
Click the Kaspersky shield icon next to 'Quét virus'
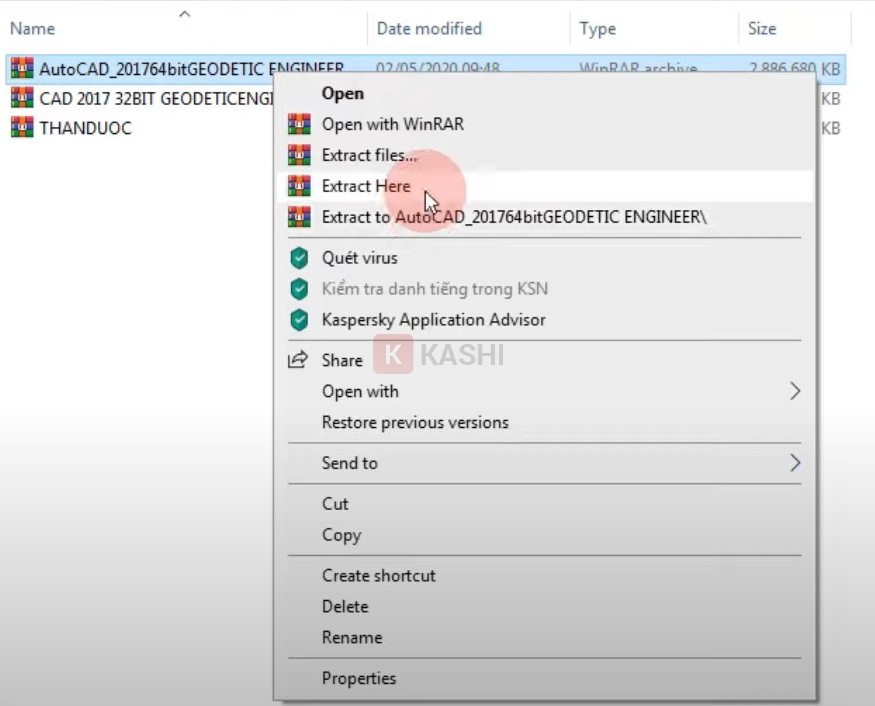tap(298, 257)
